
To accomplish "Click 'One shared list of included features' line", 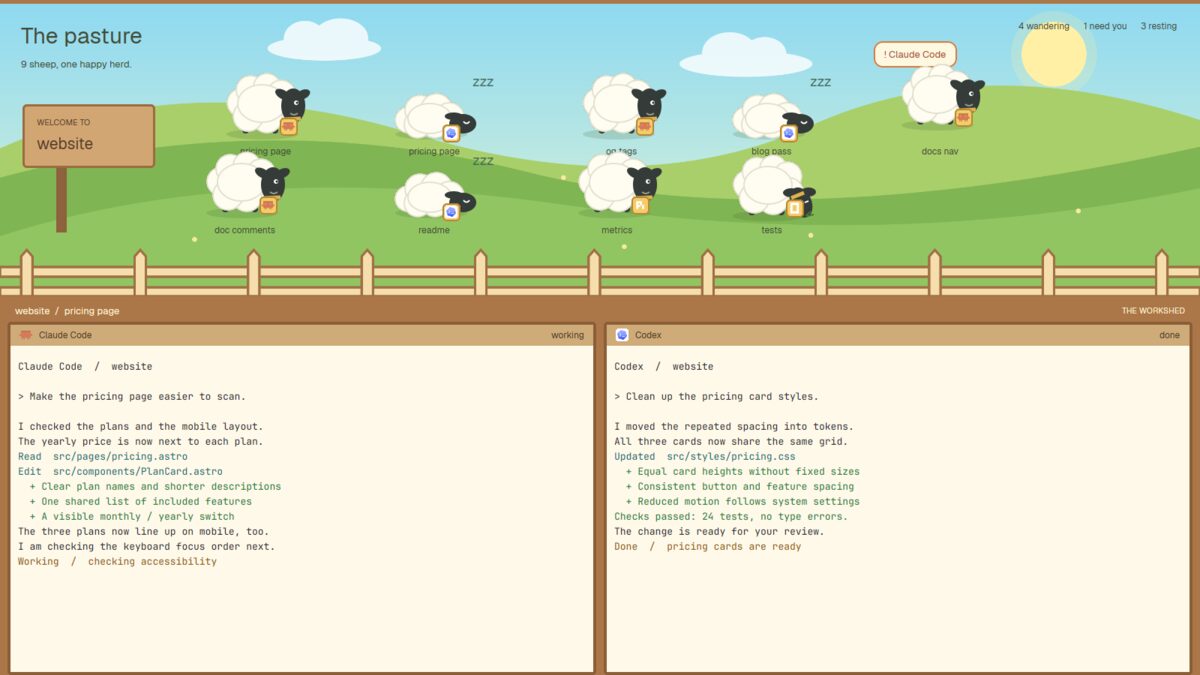I will [140, 501].
